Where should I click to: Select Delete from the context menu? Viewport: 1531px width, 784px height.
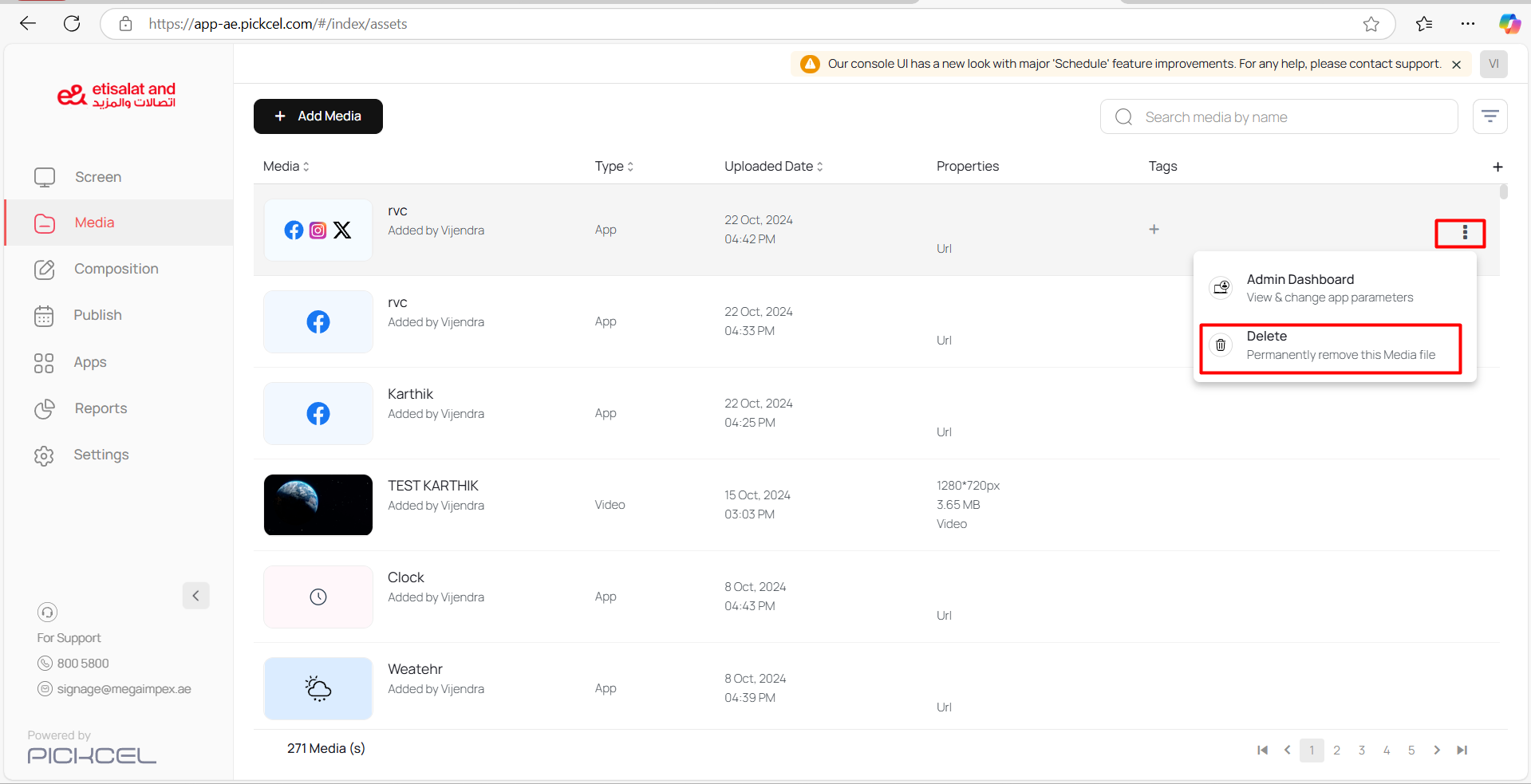1330,345
